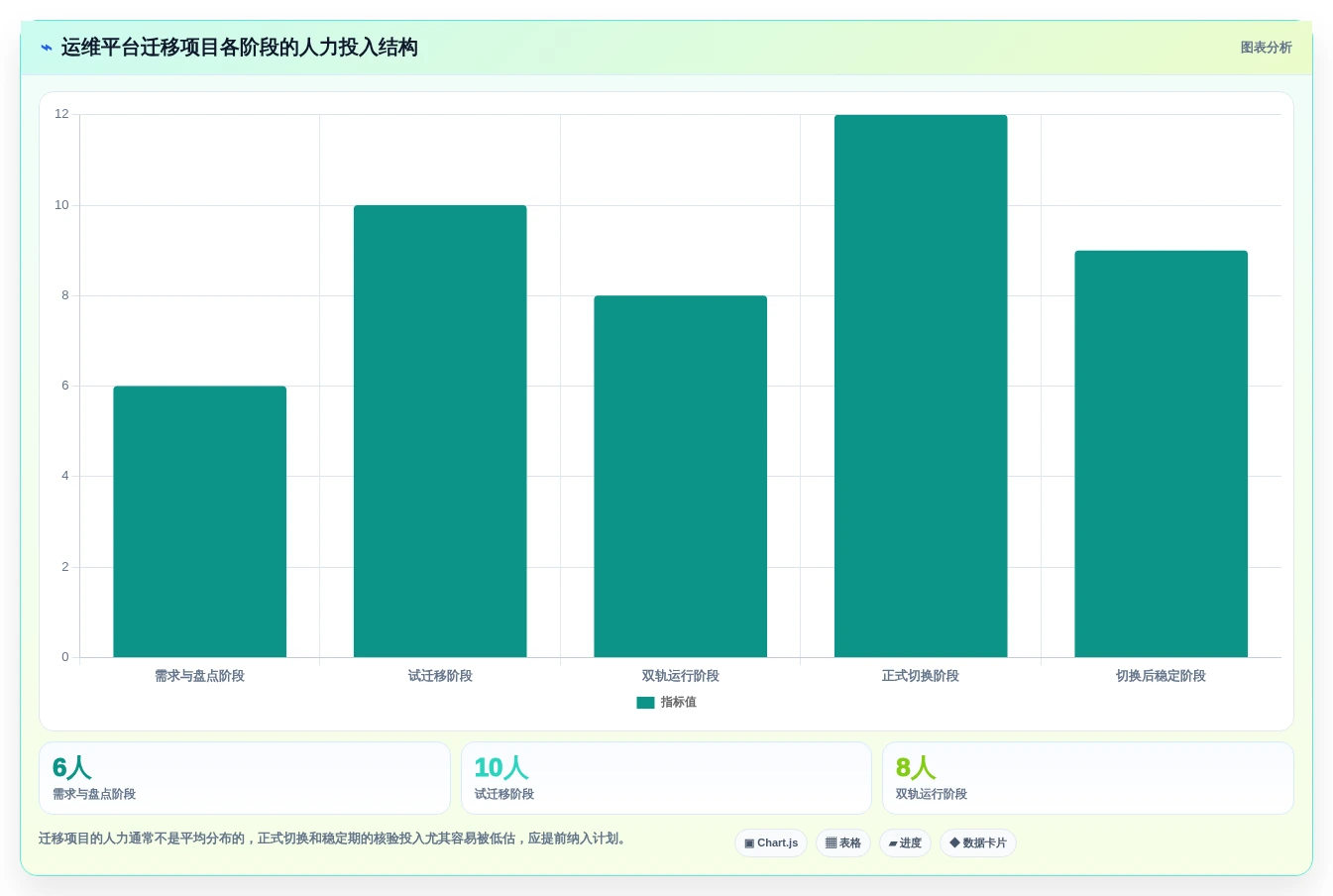Click the 进度 tag pill
This screenshot has width=1333, height=896.
click(905, 842)
